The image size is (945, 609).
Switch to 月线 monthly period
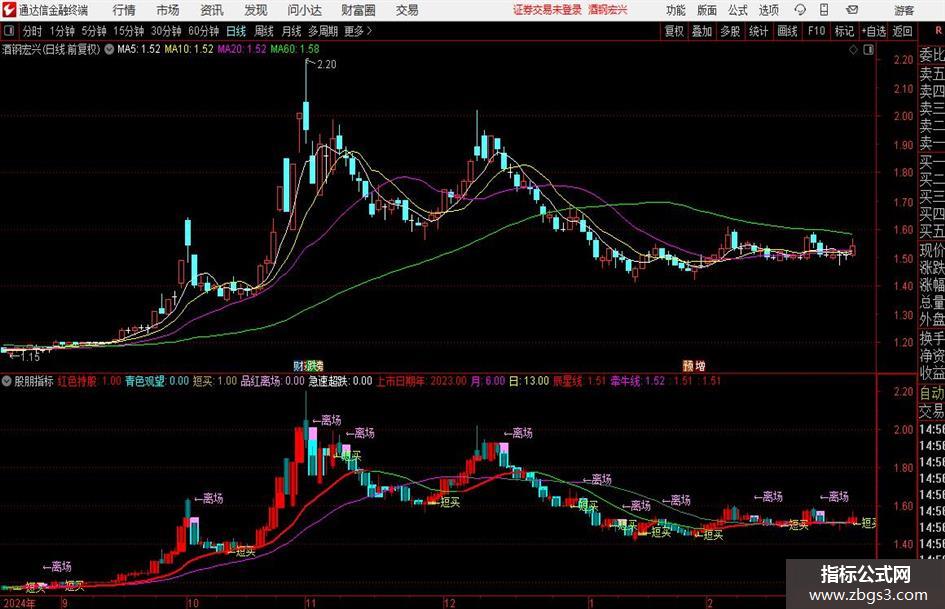(291, 31)
